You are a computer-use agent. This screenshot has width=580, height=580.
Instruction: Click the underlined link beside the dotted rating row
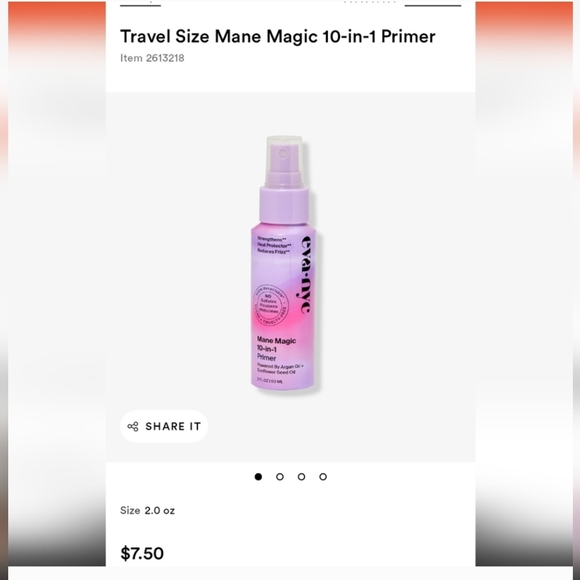coord(433,4)
